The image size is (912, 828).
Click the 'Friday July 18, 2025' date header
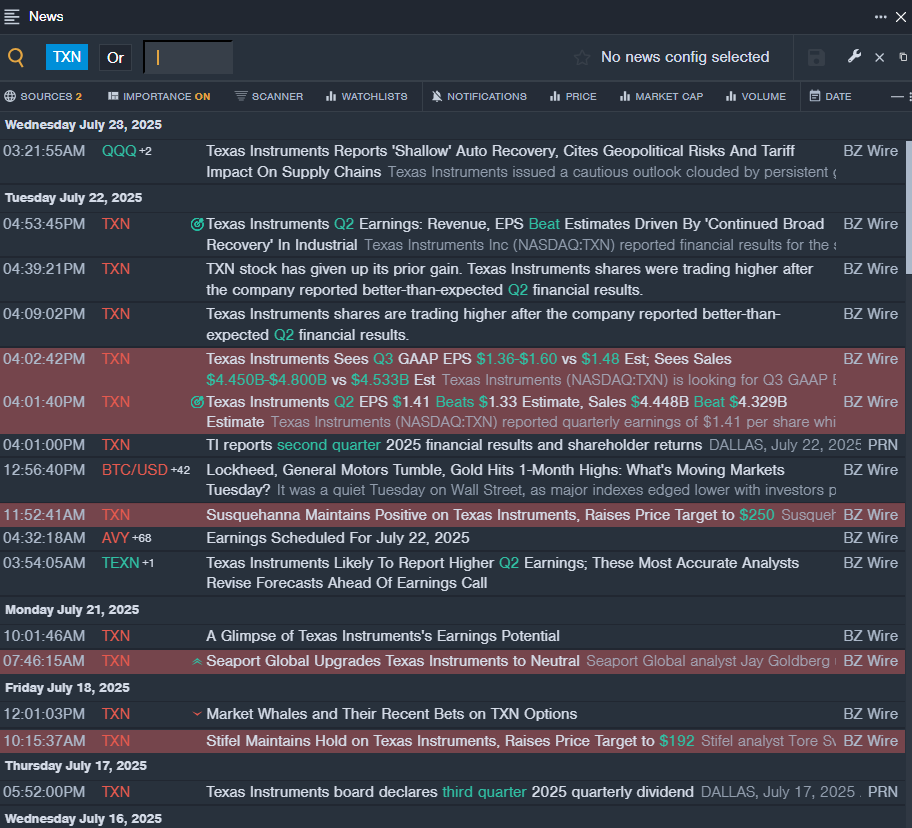click(x=67, y=688)
